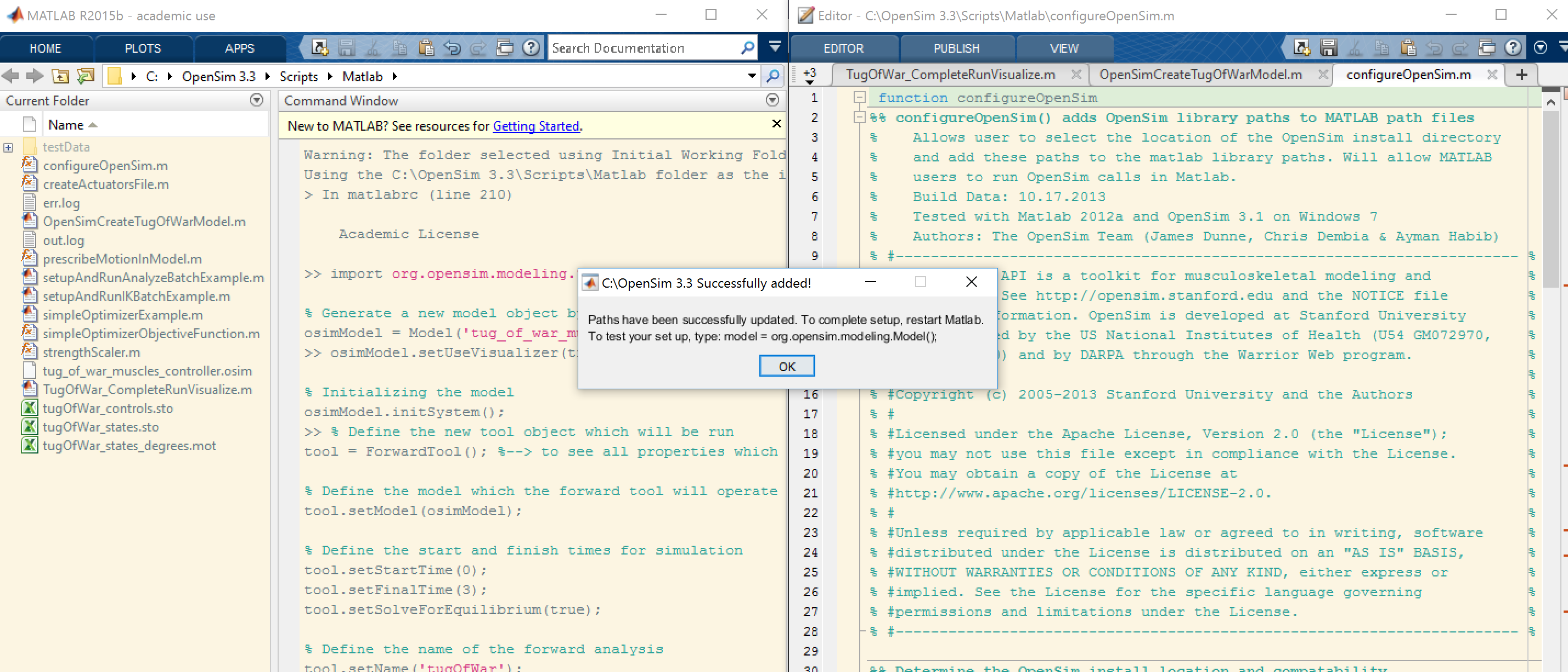Screen dimensions: 1568x672
Task: Select OpenSimCreateTugOfWarModel.m editor tab
Action: click(1200, 74)
